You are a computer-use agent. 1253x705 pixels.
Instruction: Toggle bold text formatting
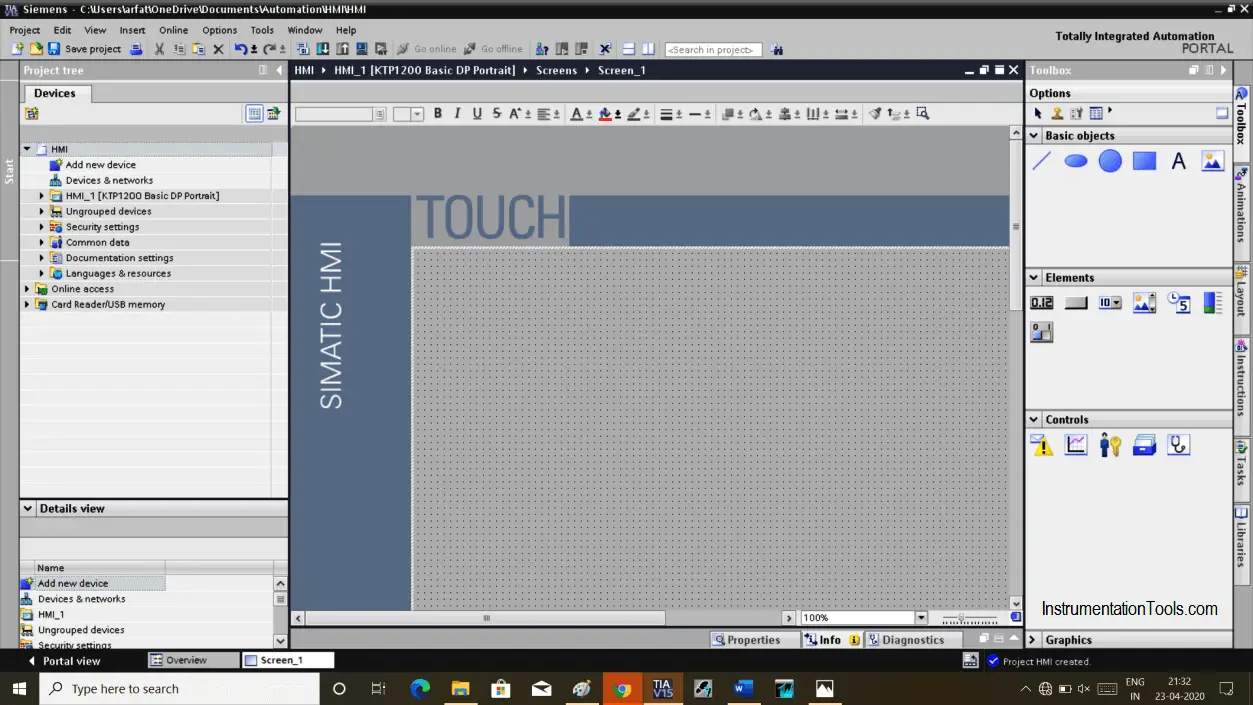coord(438,114)
